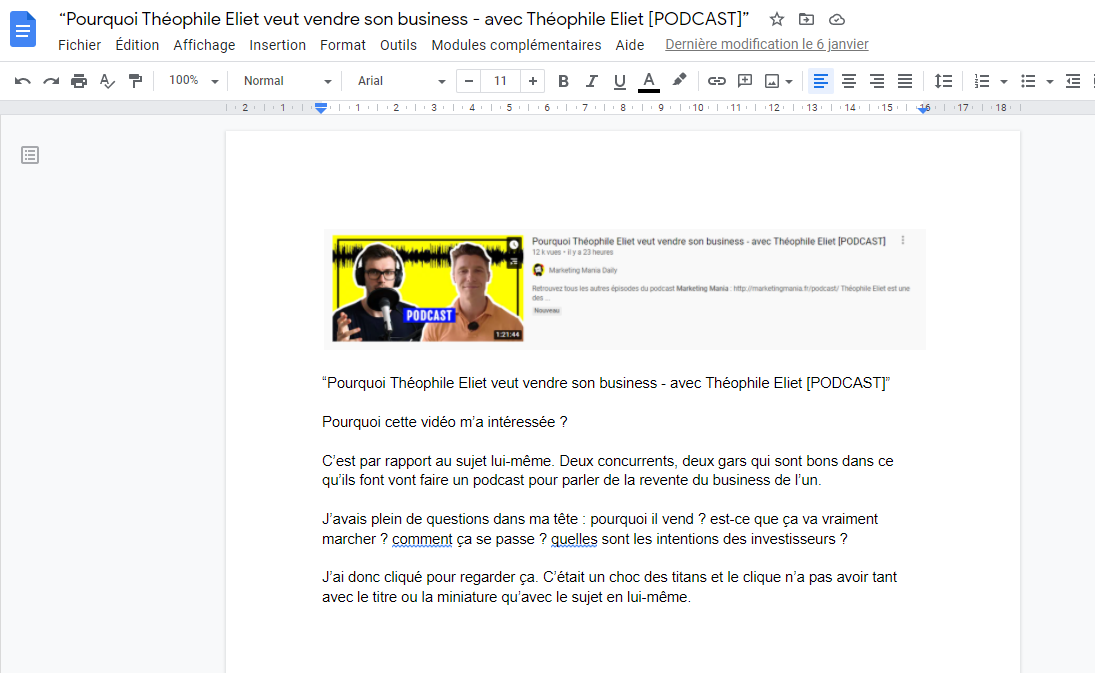This screenshot has height=673, width=1095.
Task: Open the Insertion menu
Action: [277, 45]
